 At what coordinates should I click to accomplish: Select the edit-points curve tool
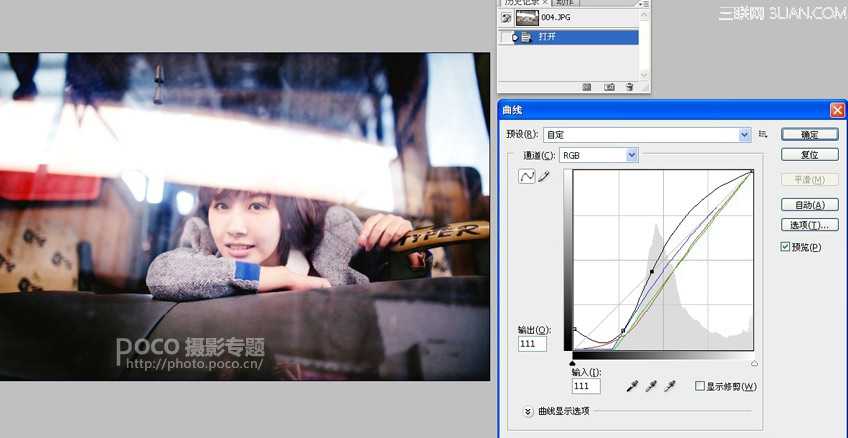point(526,176)
